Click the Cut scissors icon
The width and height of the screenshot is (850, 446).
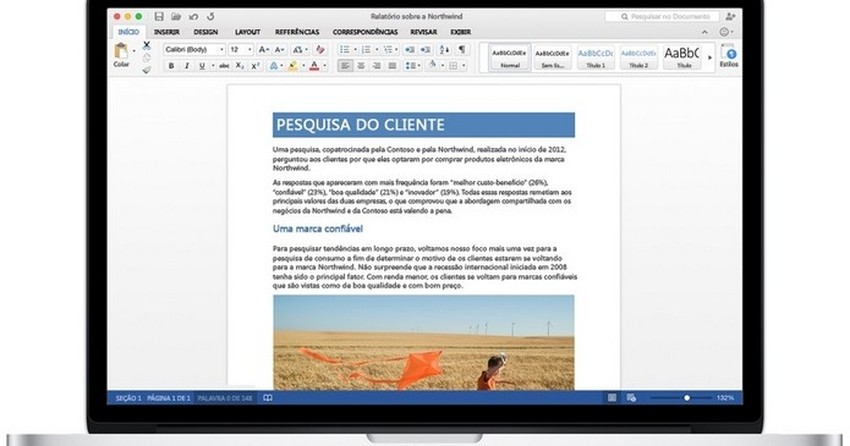tap(146, 46)
